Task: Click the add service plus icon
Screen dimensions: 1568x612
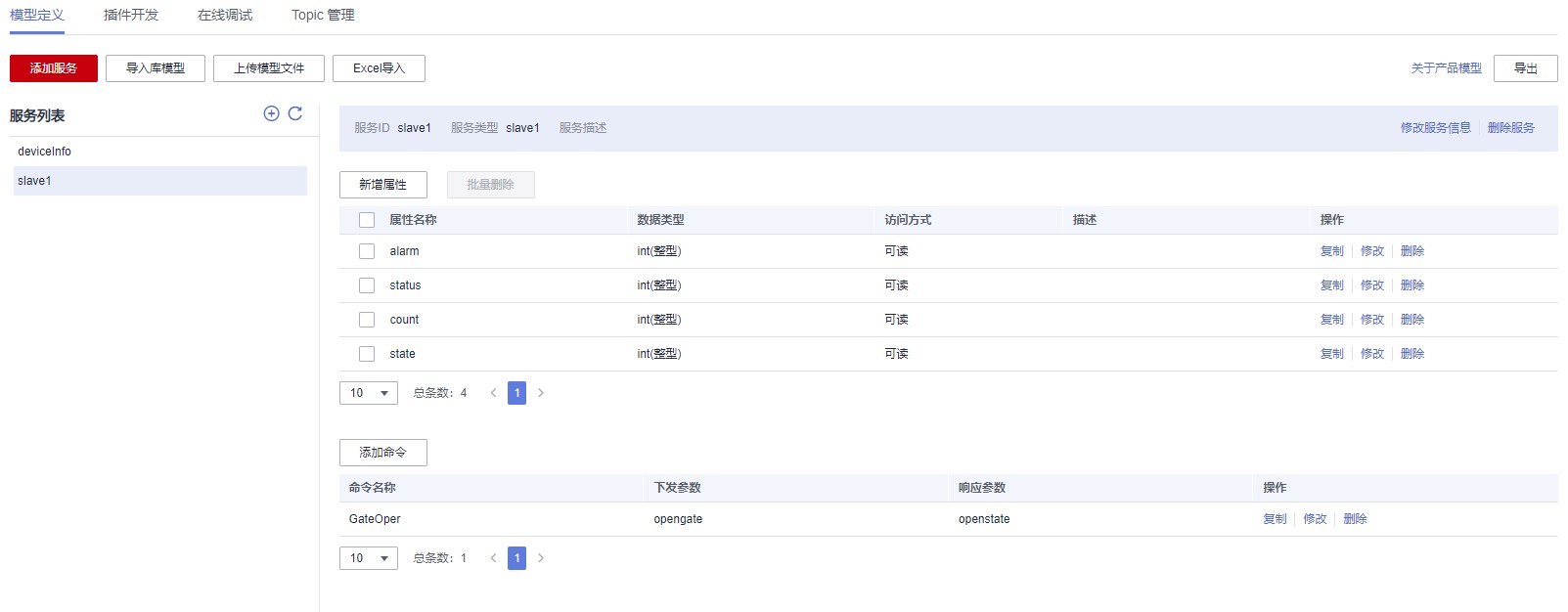Action: (x=271, y=113)
